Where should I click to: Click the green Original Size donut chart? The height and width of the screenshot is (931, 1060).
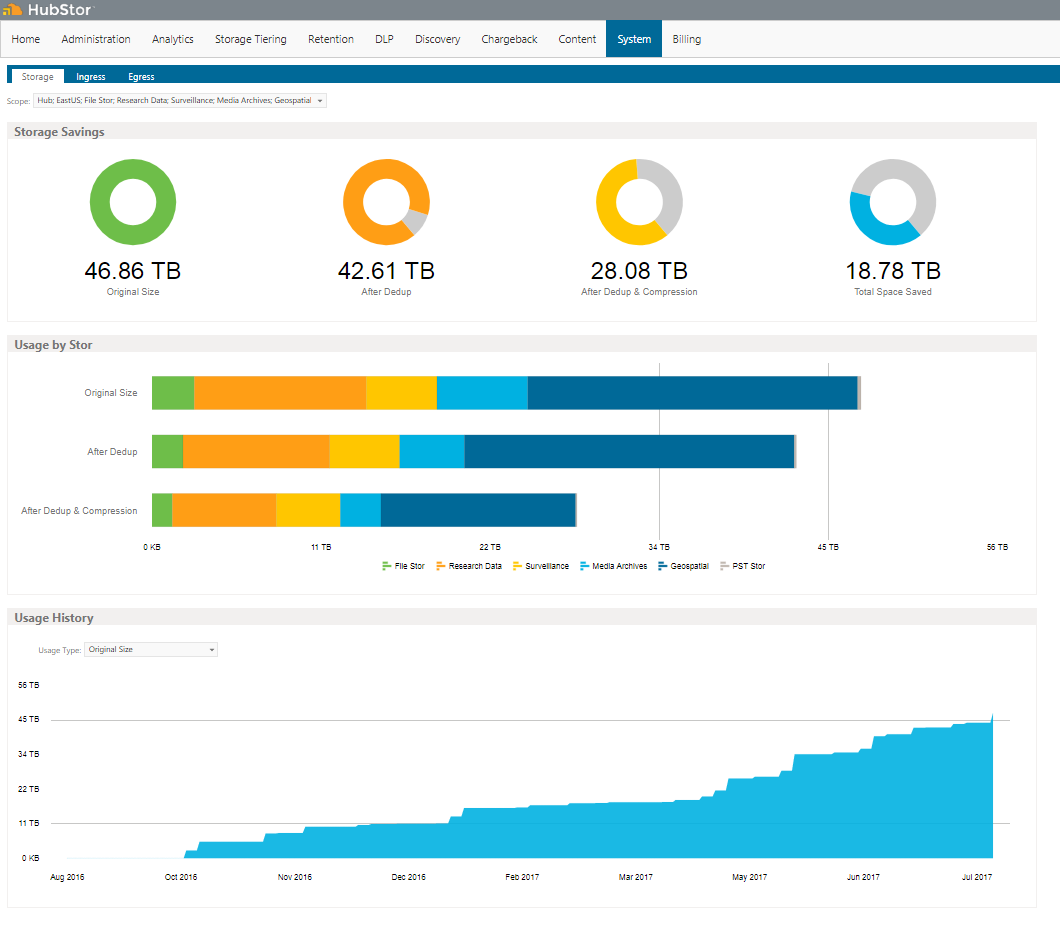point(133,202)
